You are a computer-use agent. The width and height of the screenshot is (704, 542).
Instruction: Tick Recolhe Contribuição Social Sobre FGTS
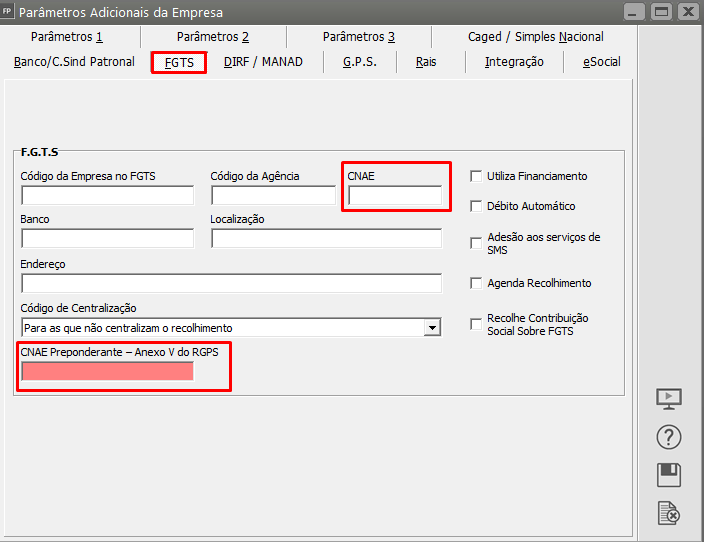476,324
